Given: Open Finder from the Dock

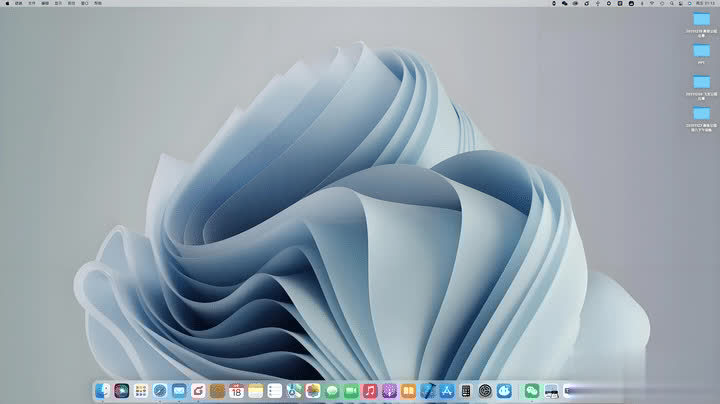Looking at the screenshot, I should click(102, 391).
